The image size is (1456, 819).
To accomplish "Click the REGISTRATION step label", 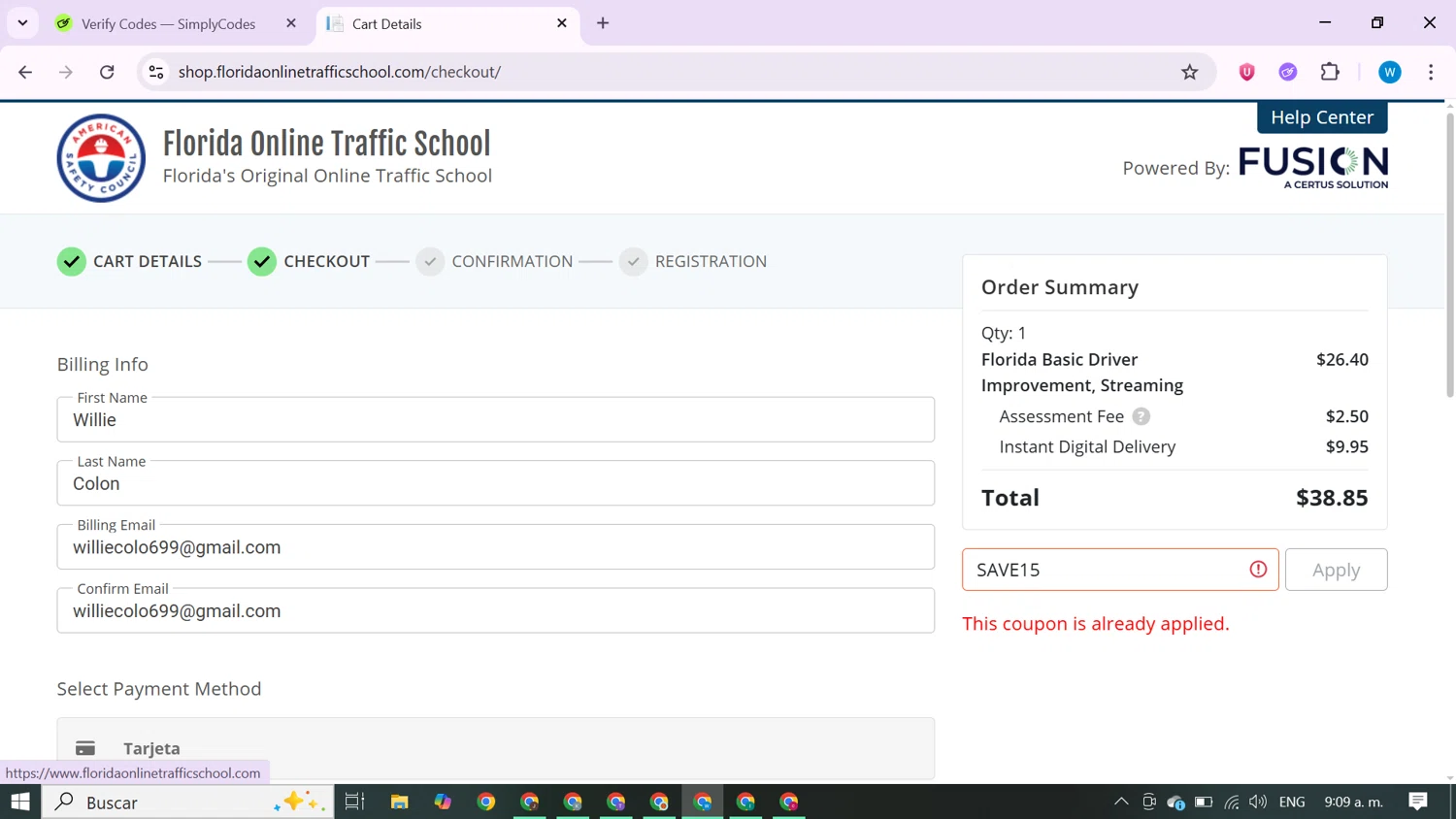I will (711, 262).
